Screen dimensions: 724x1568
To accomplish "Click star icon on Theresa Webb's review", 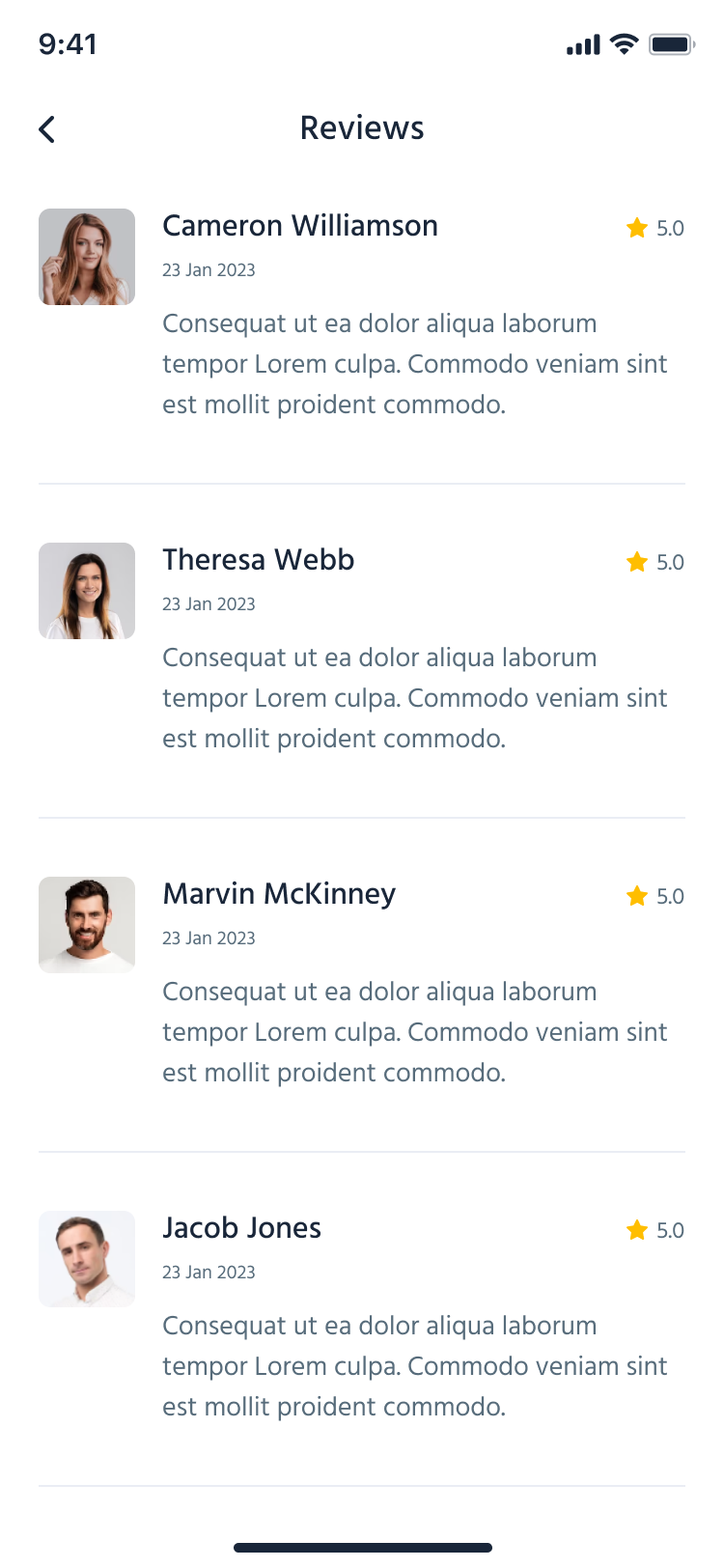I will 636,562.
